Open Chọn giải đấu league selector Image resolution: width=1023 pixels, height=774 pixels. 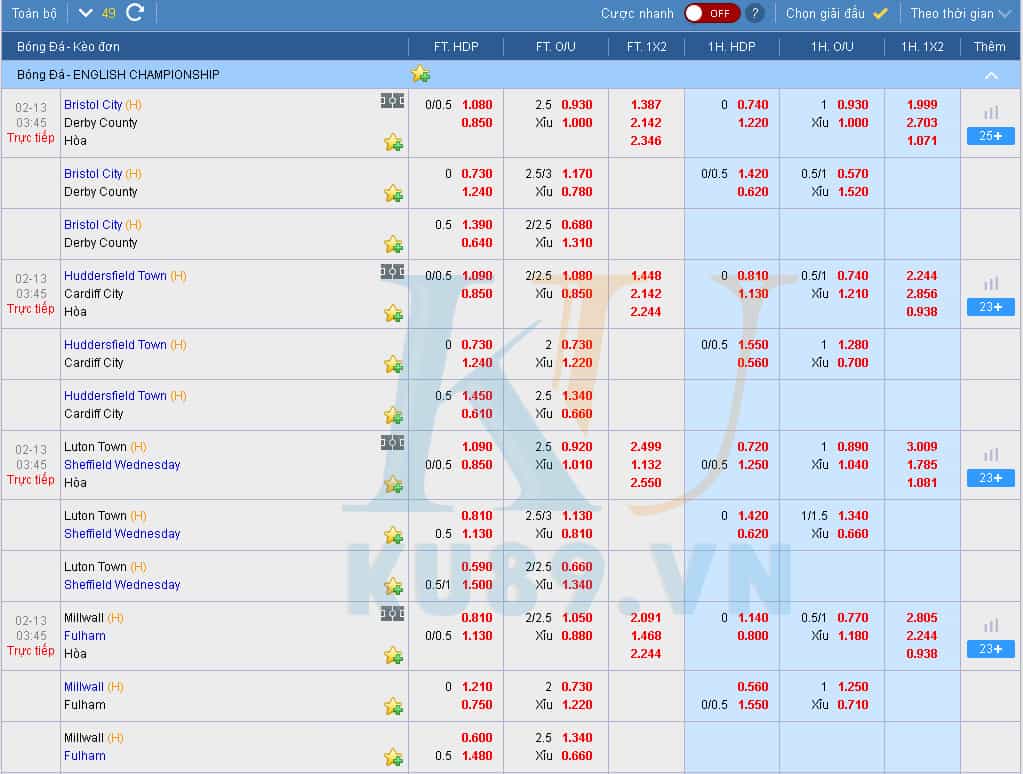click(x=836, y=13)
